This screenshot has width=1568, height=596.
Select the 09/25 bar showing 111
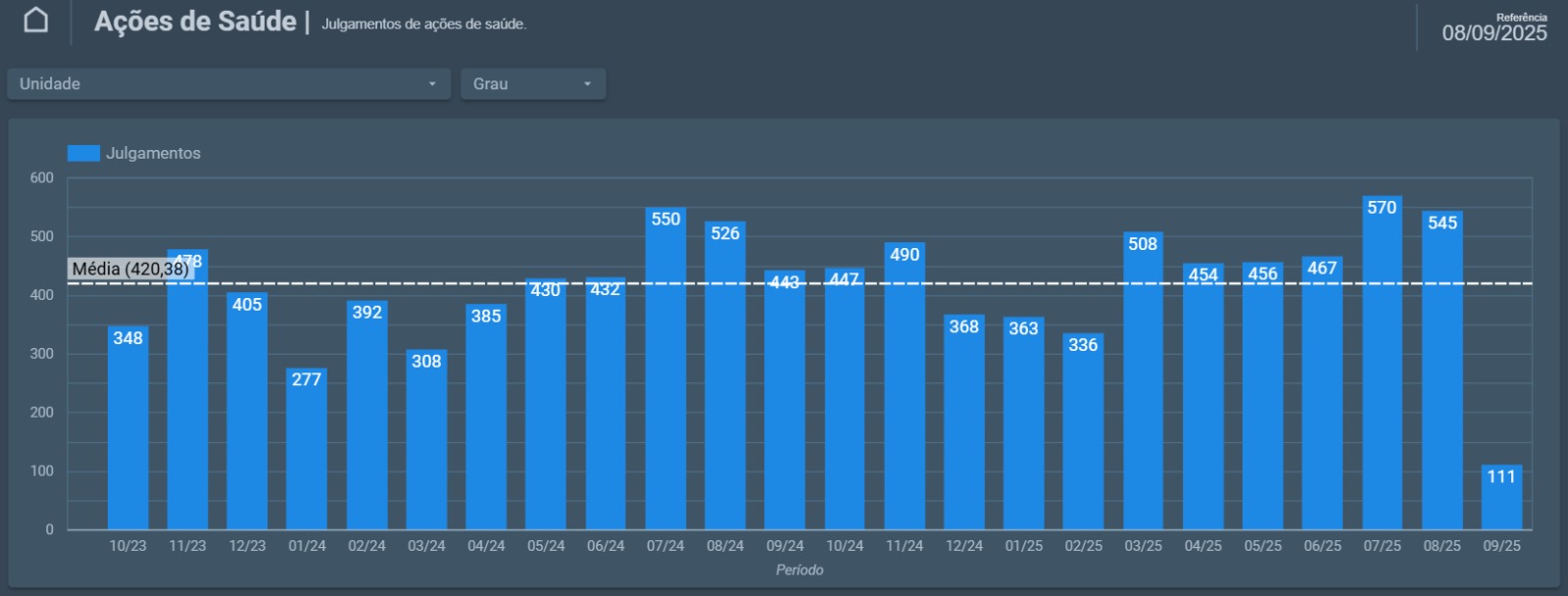tap(1501, 500)
